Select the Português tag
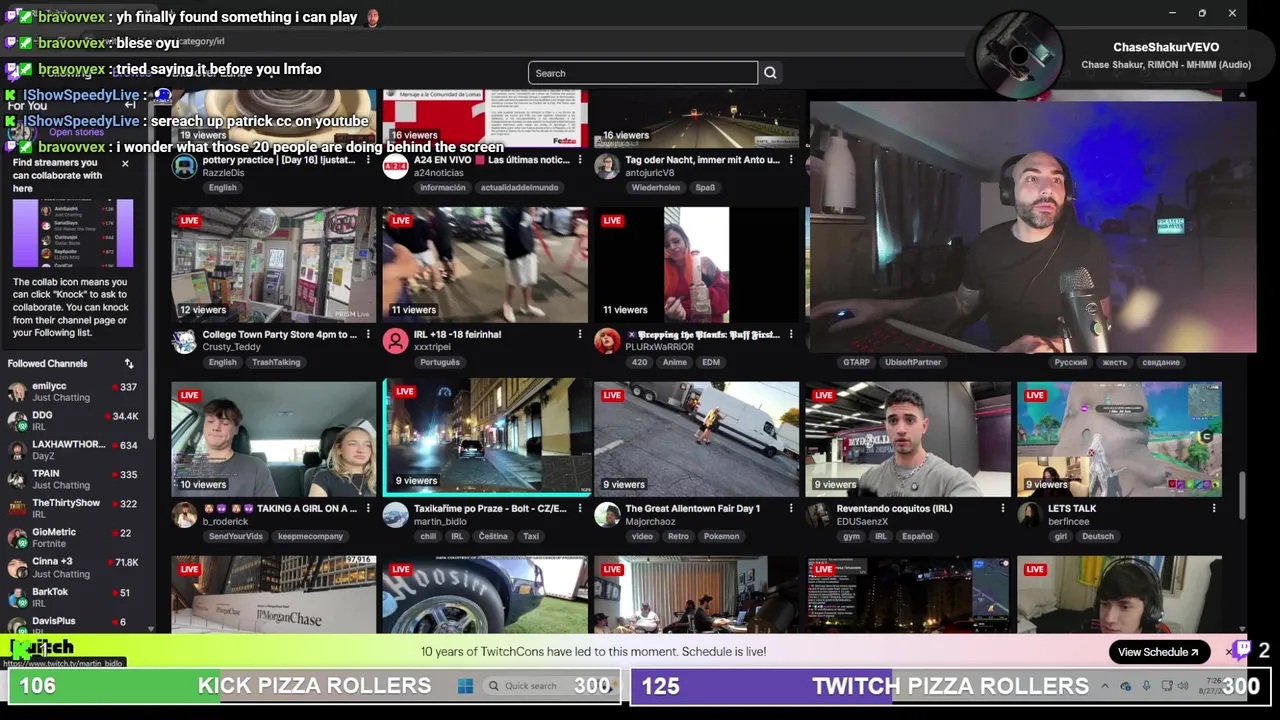1280x720 pixels. coord(440,362)
